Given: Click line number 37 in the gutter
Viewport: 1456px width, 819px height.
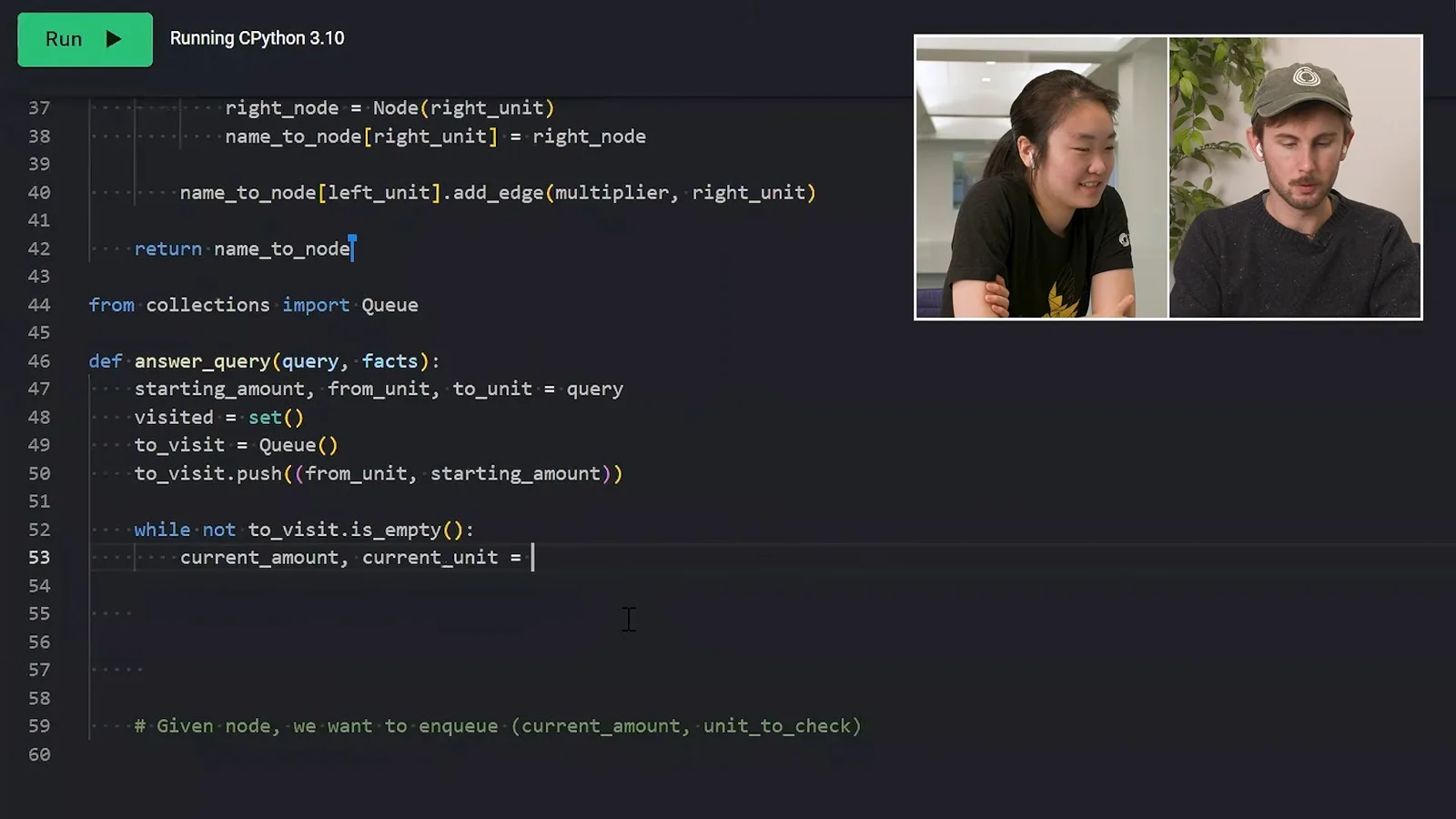Looking at the screenshot, I should click(x=39, y=108).
